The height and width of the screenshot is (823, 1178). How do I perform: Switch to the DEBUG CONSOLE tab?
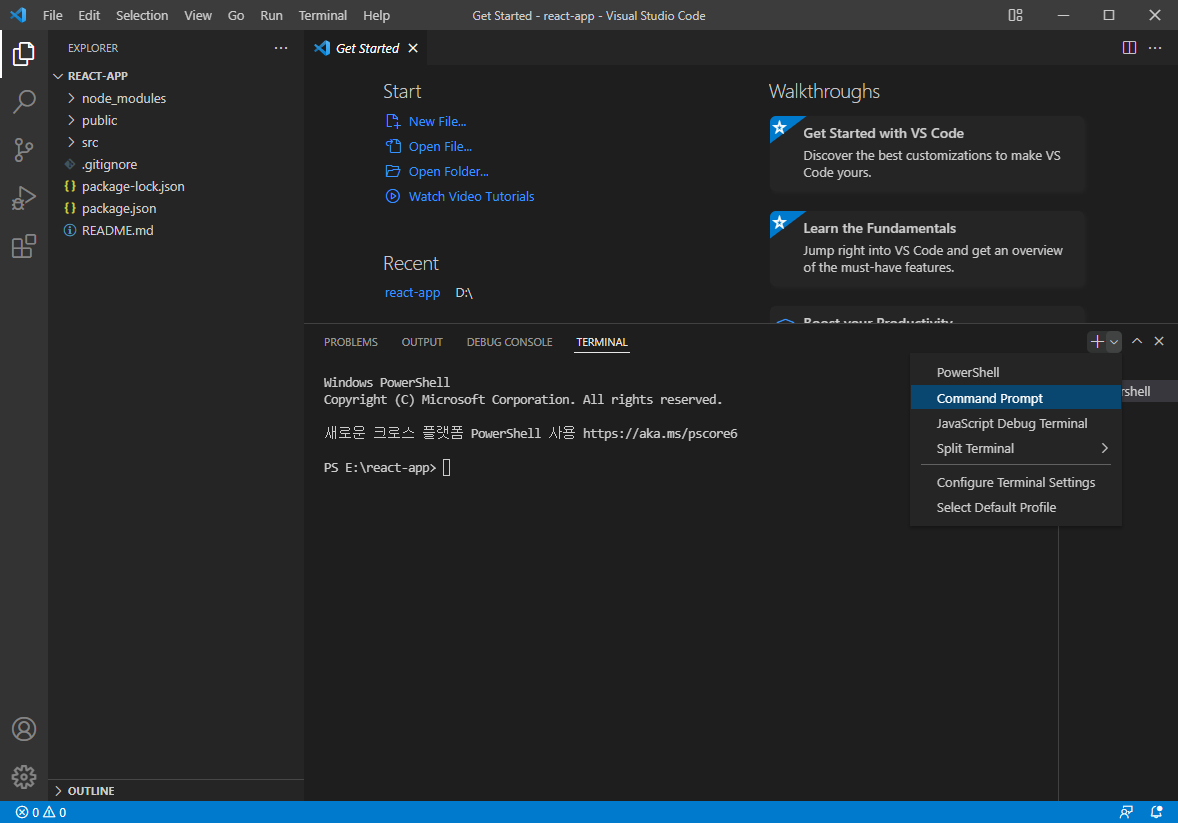click(x=509, y=342)
